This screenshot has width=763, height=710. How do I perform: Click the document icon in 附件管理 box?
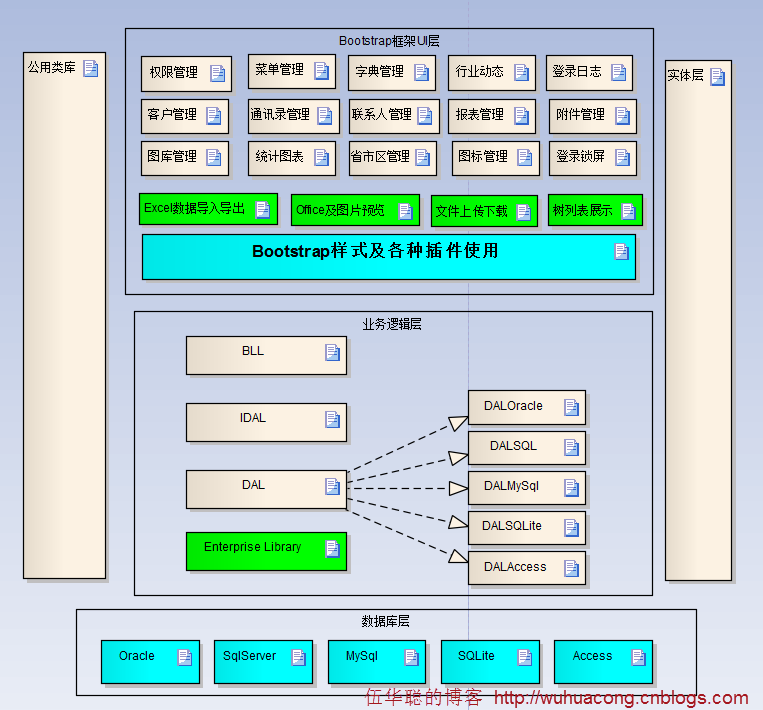pyautogui.click(x=622, y=116)
